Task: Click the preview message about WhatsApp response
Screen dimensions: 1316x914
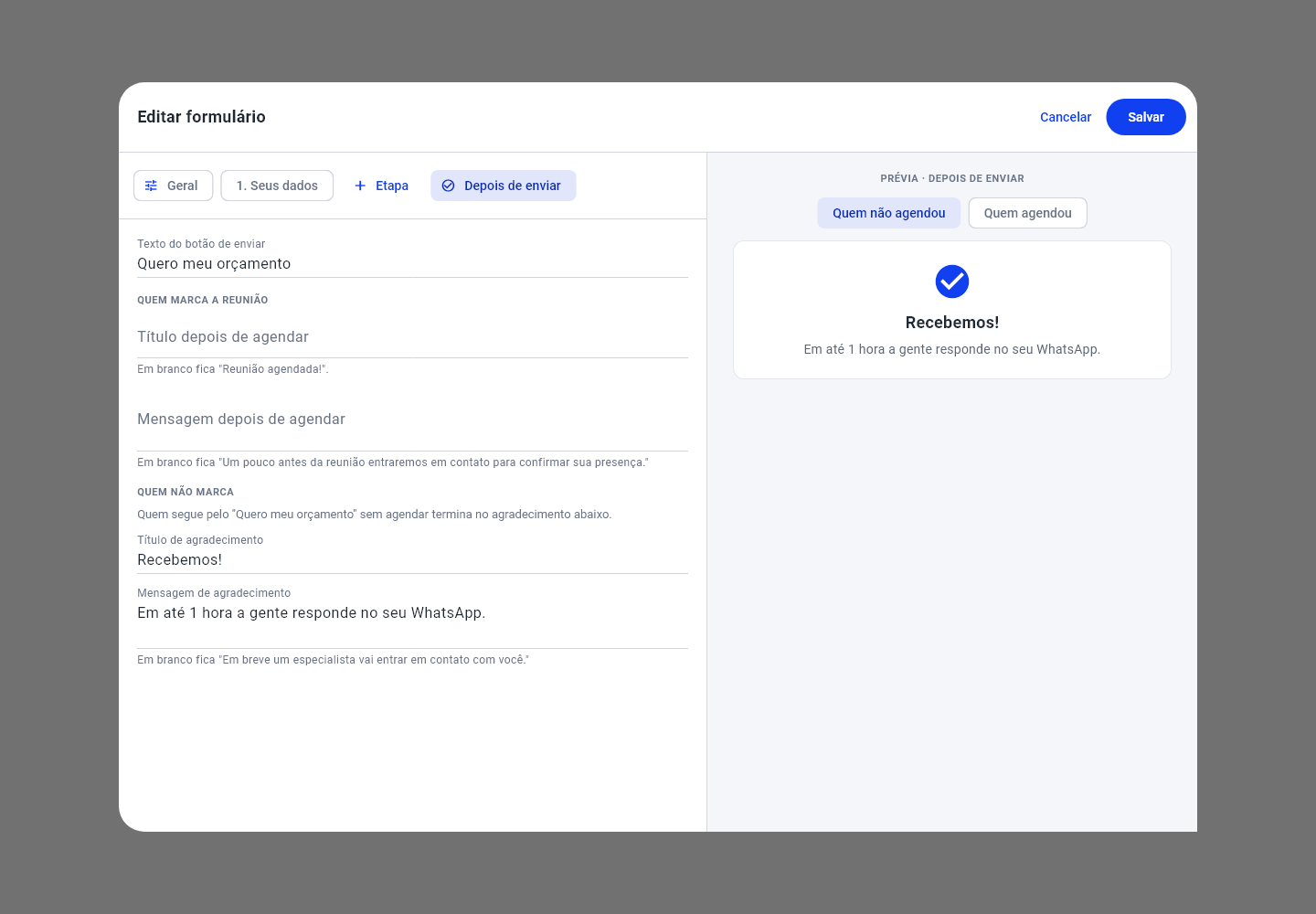Action: point(952,349)
